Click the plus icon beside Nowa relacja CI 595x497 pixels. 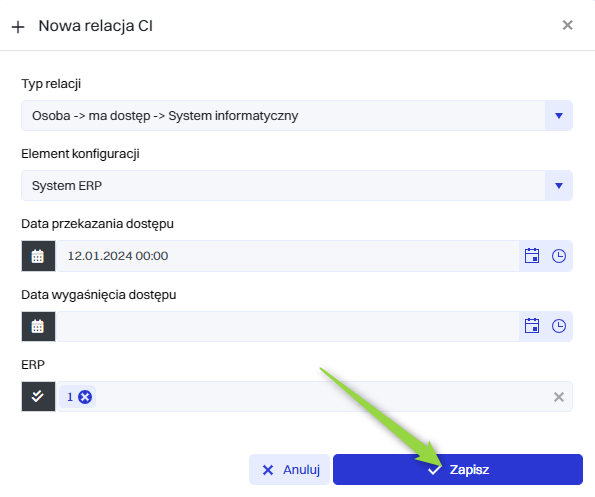tap(18, 27)
